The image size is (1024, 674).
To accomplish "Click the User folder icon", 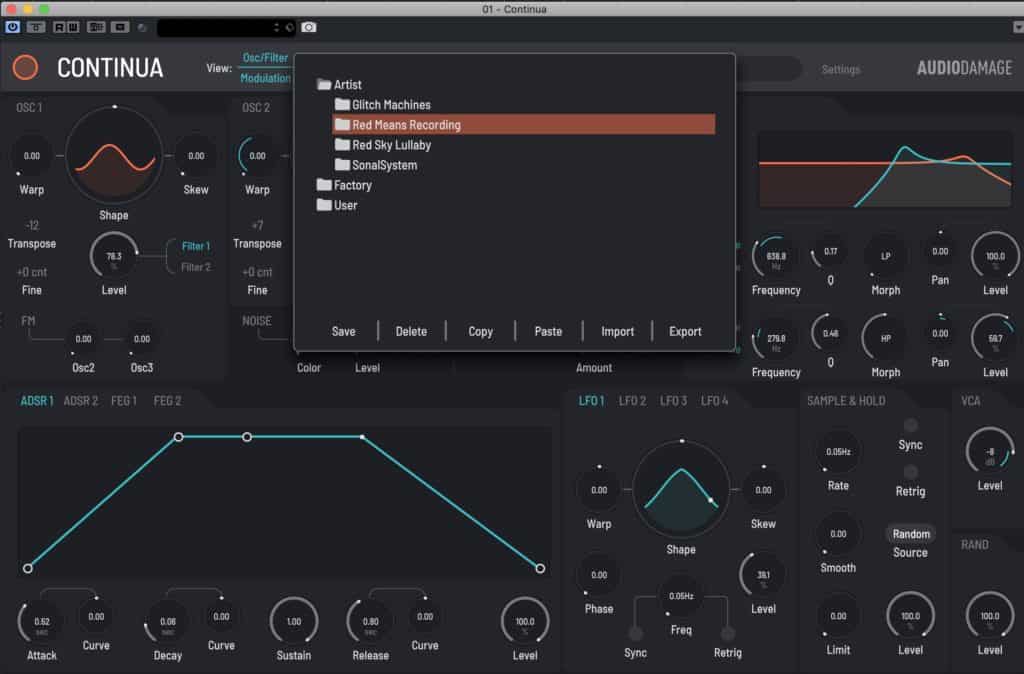I will point(324,205).
